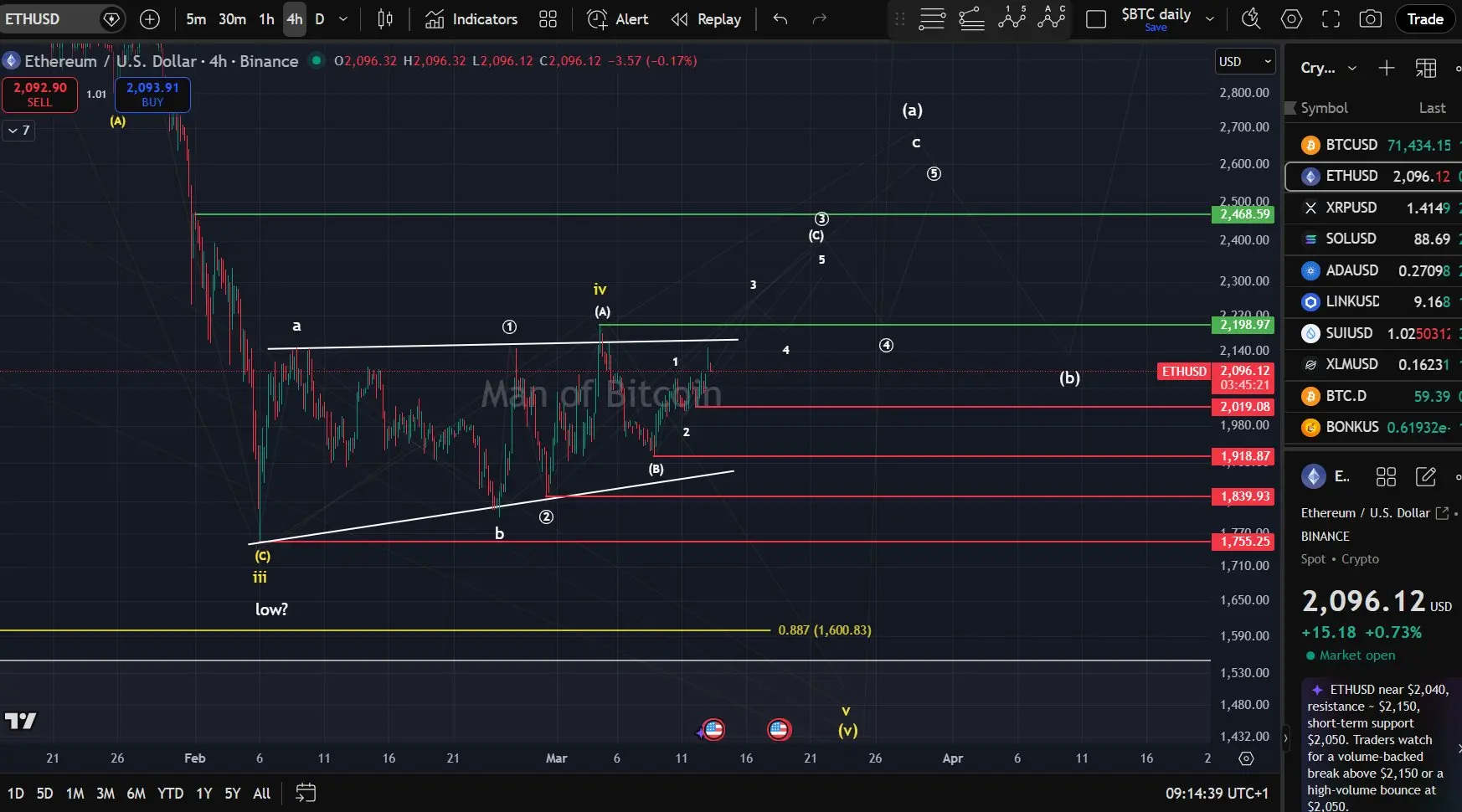Save the $BTC daily layout
The height and width of the screenshot is (812, 1462).
coord(1156,28)
